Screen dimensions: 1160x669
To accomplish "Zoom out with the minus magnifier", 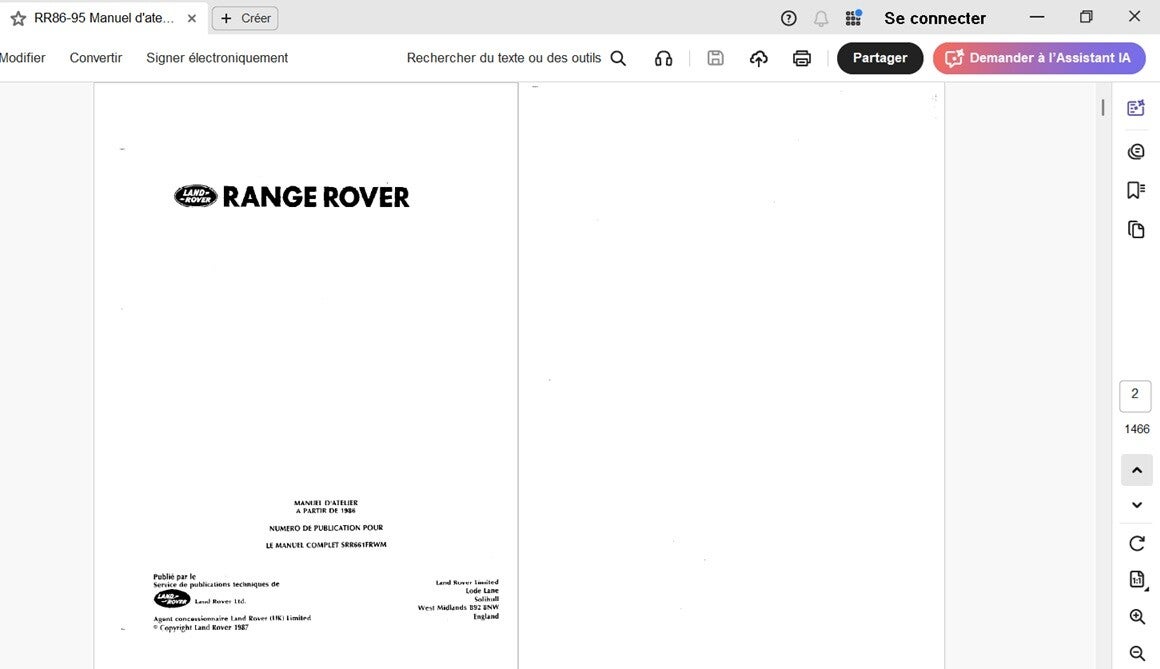I will click(1137, 653).
